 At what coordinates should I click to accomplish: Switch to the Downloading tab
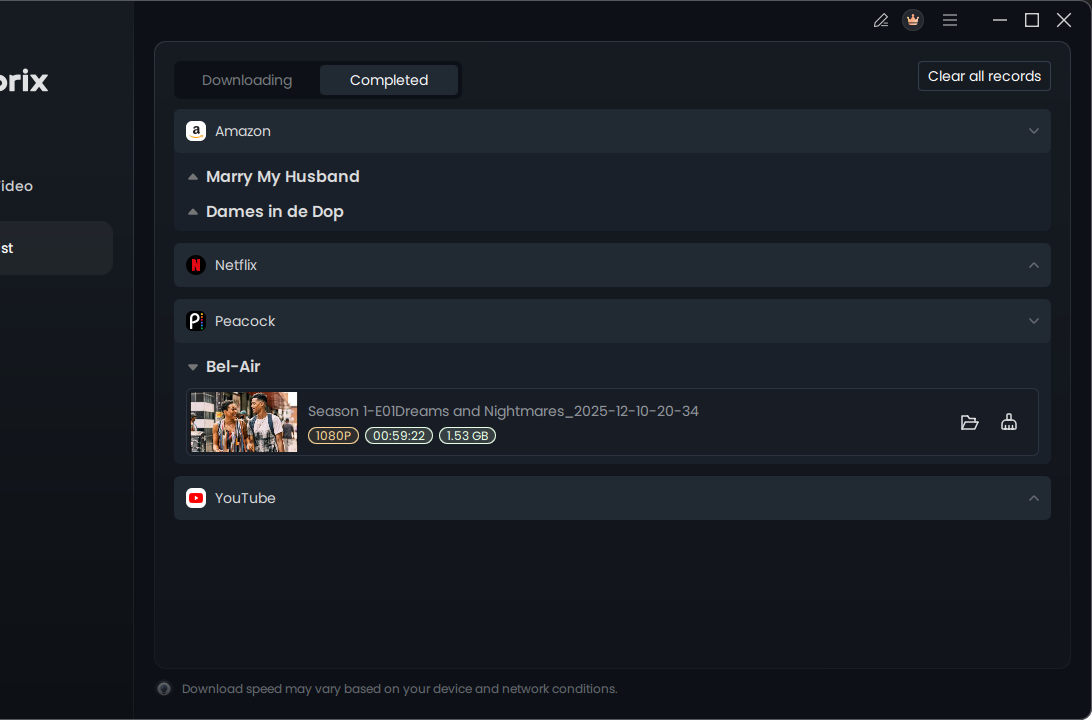pos(248,80)
